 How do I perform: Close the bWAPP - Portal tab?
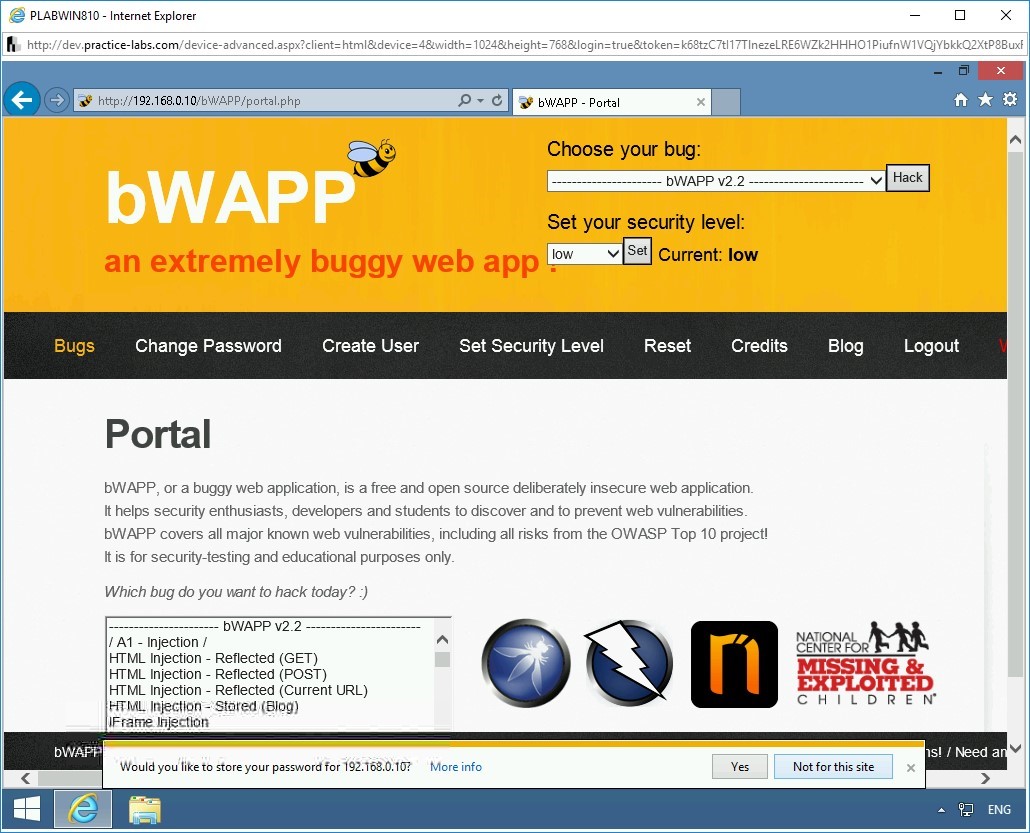[701, 102]
